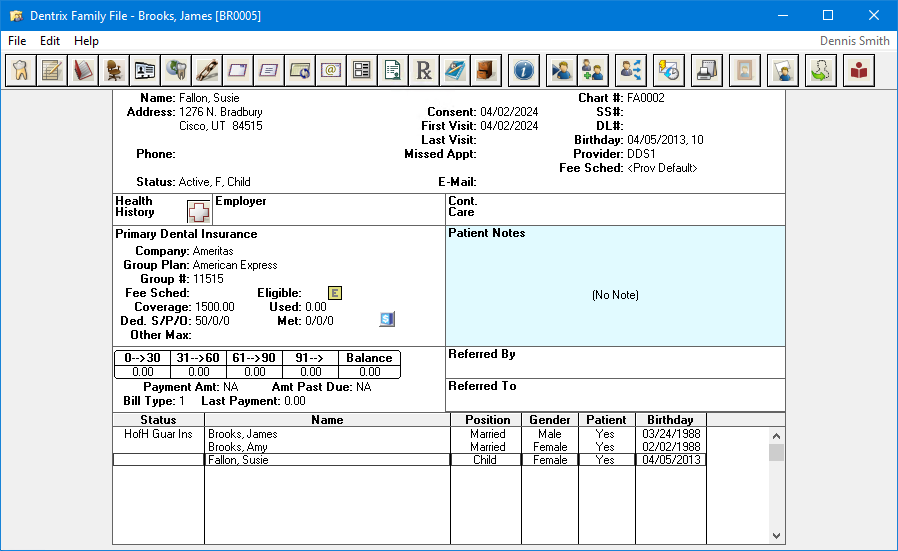The height and width of the screenshot is (551, 898).
Task: Select Brooks, James in family list
Action: 243,434
